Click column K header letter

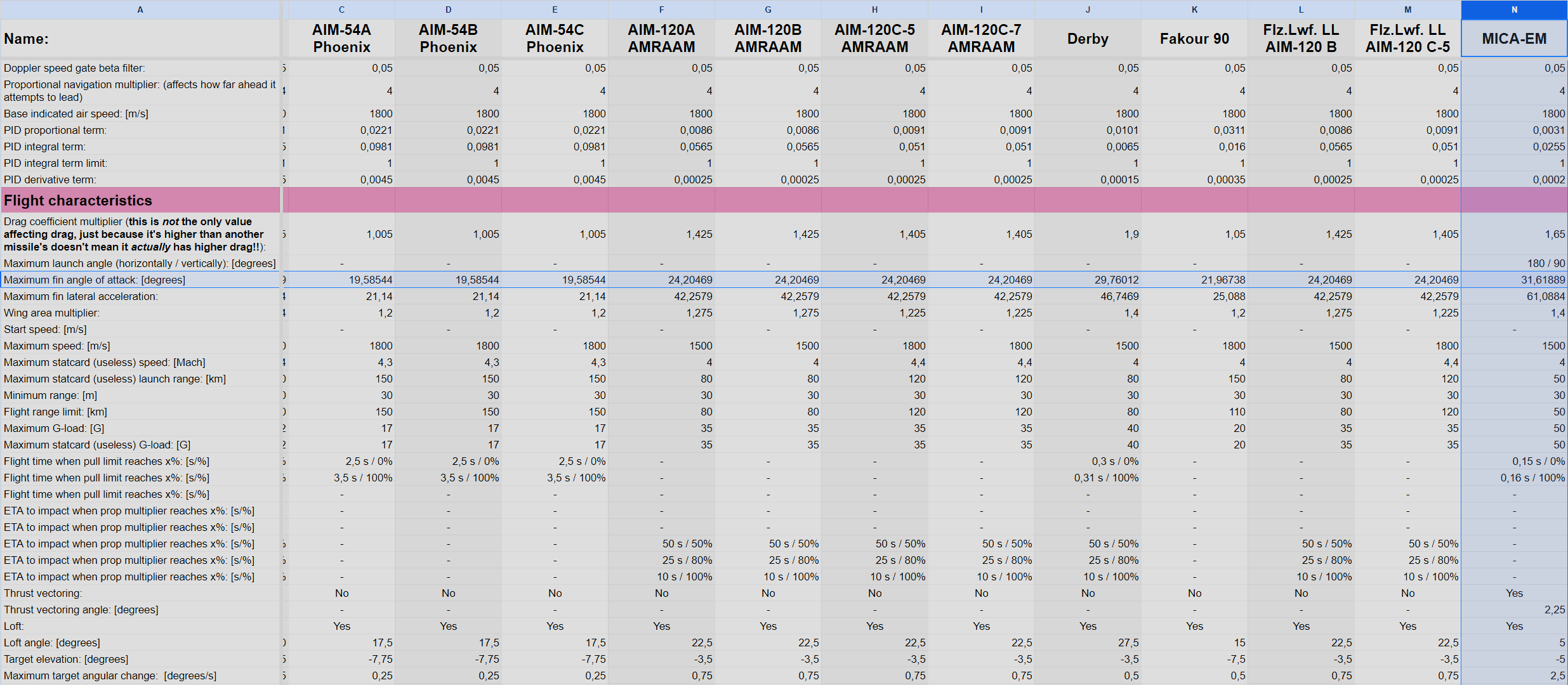(1194, 10)
